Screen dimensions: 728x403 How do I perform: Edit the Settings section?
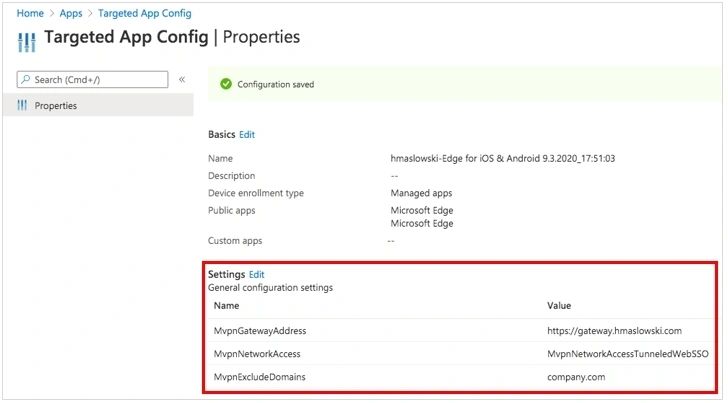click(257, 274)
